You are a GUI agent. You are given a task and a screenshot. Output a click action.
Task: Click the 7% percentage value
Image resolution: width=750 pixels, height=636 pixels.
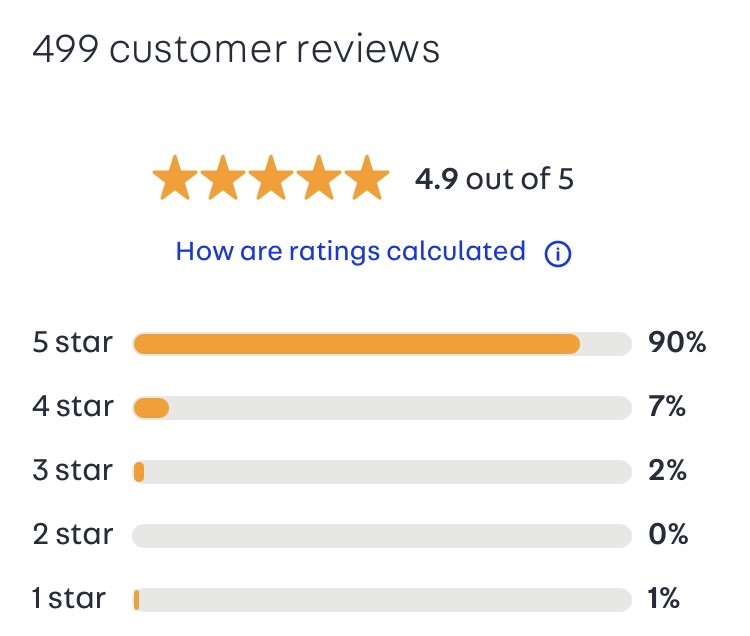click(667, 406)
